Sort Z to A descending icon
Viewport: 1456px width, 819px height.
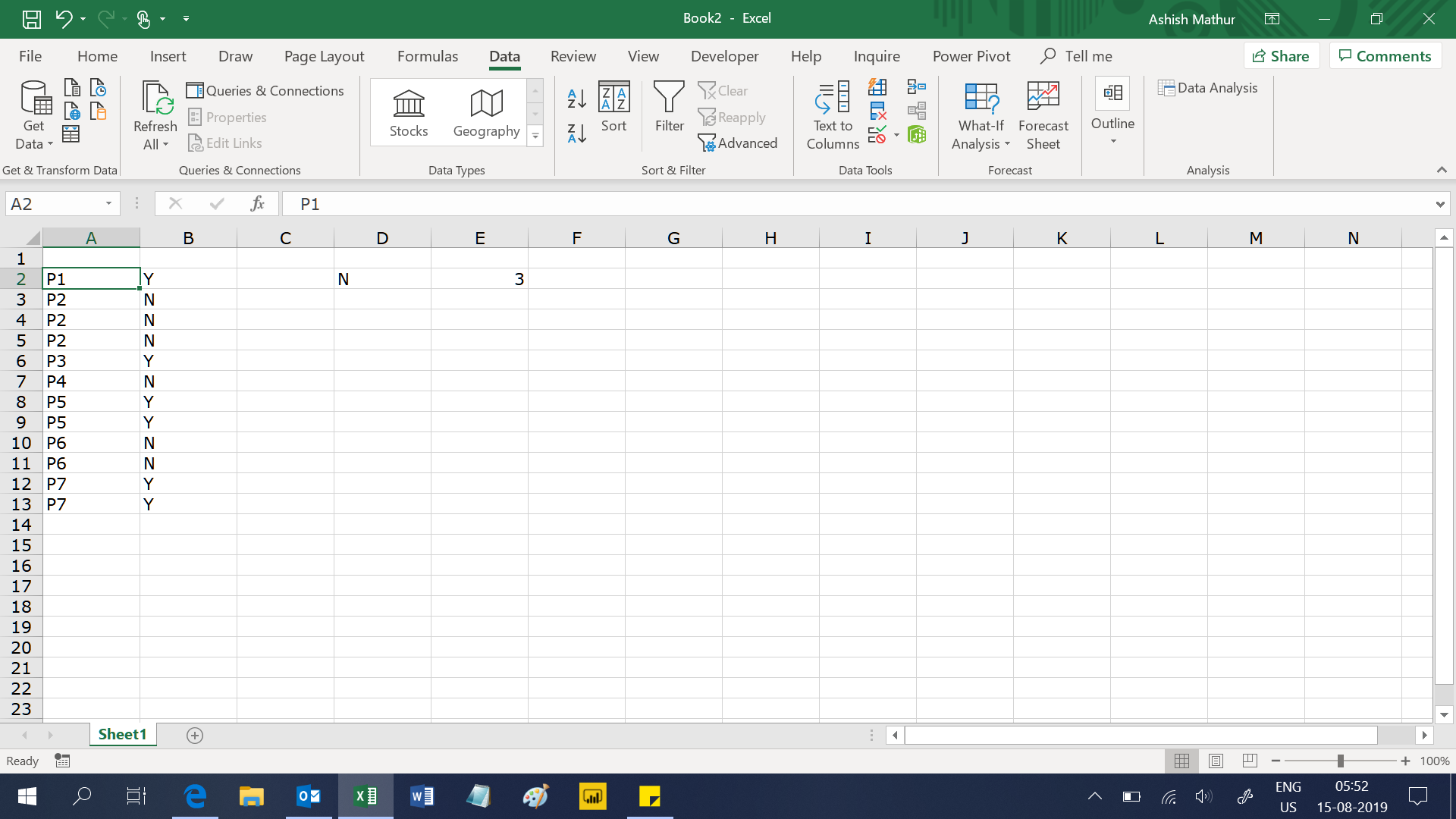click(x=576, y=134)
